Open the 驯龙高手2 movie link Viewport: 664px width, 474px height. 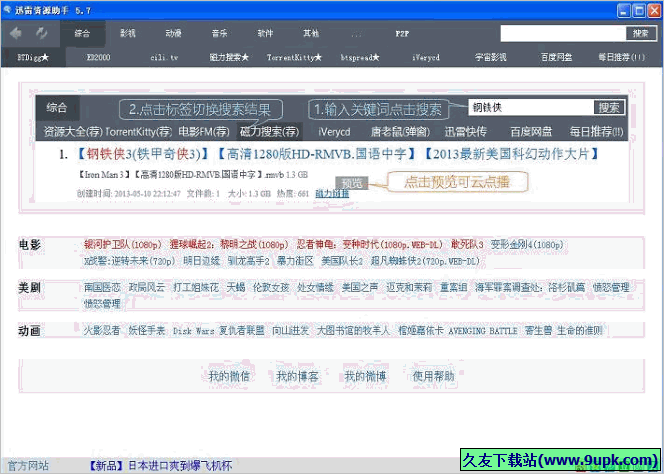(x=249, y=261)
